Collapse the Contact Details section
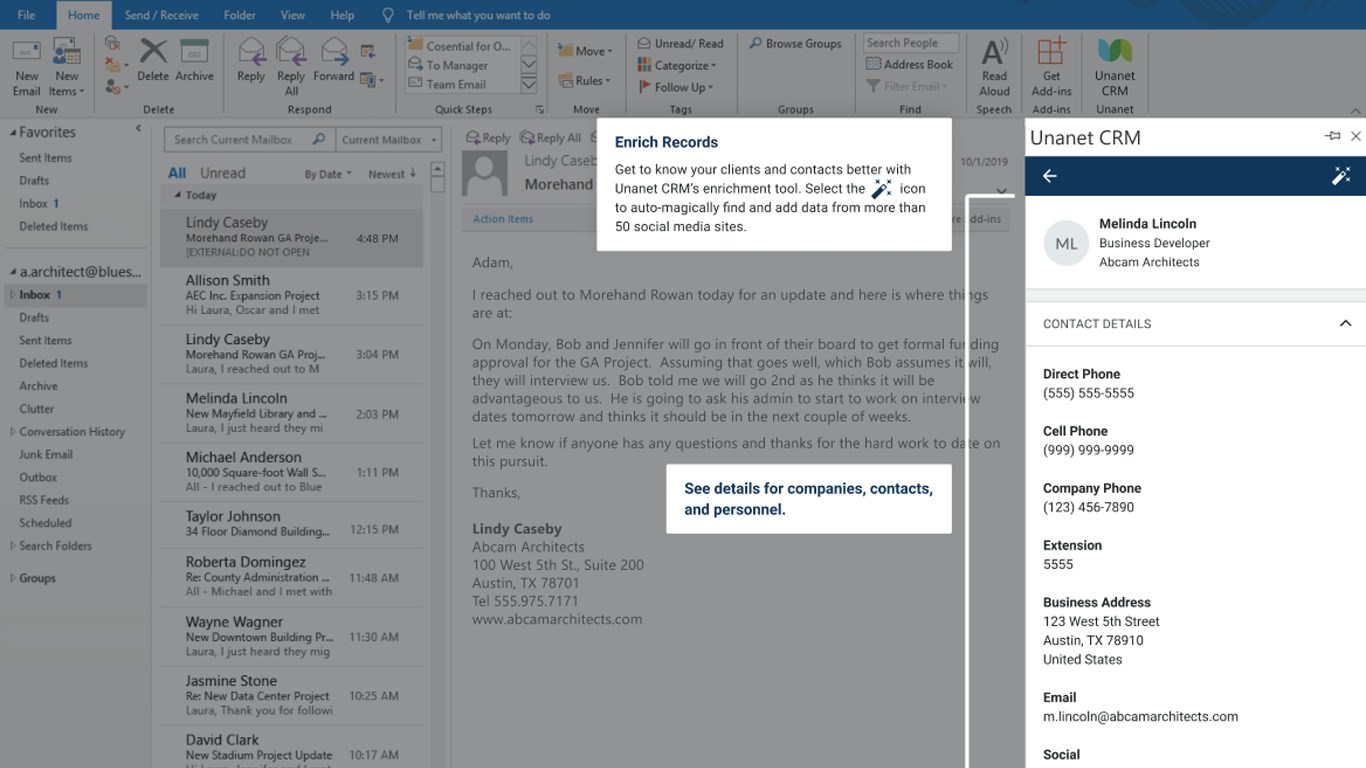 [1345, 323]
